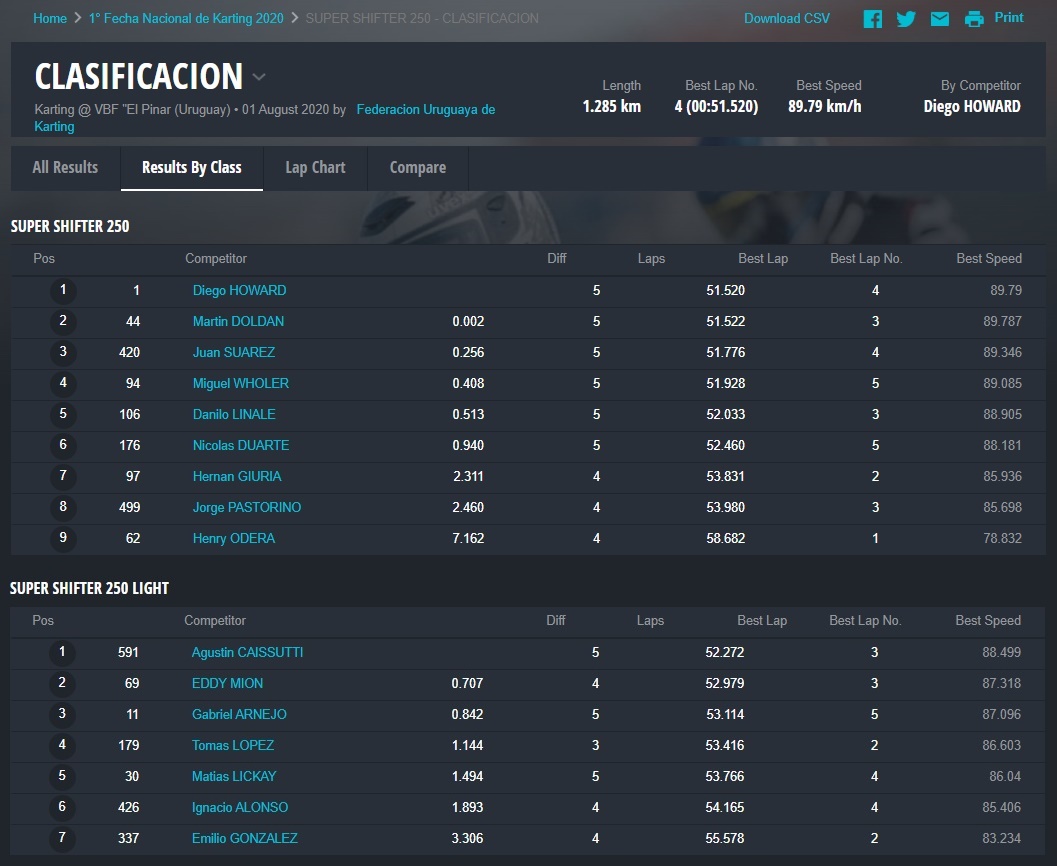The height and width of the screenshot is (866, 1057).
Task: Click the email envelope share icon
Action: [940, 19]
